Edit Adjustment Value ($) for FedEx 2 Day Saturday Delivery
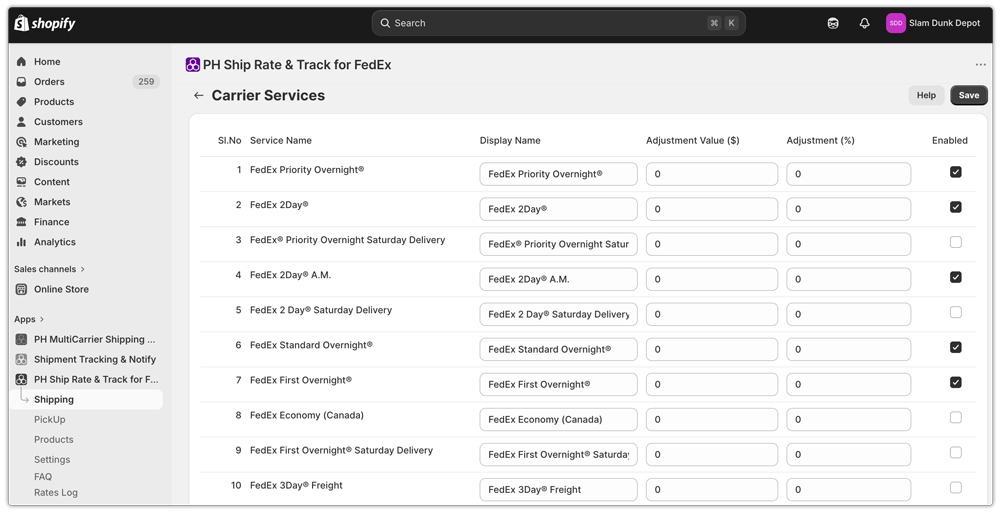1000x512 pixels. (x=712, y=314)
